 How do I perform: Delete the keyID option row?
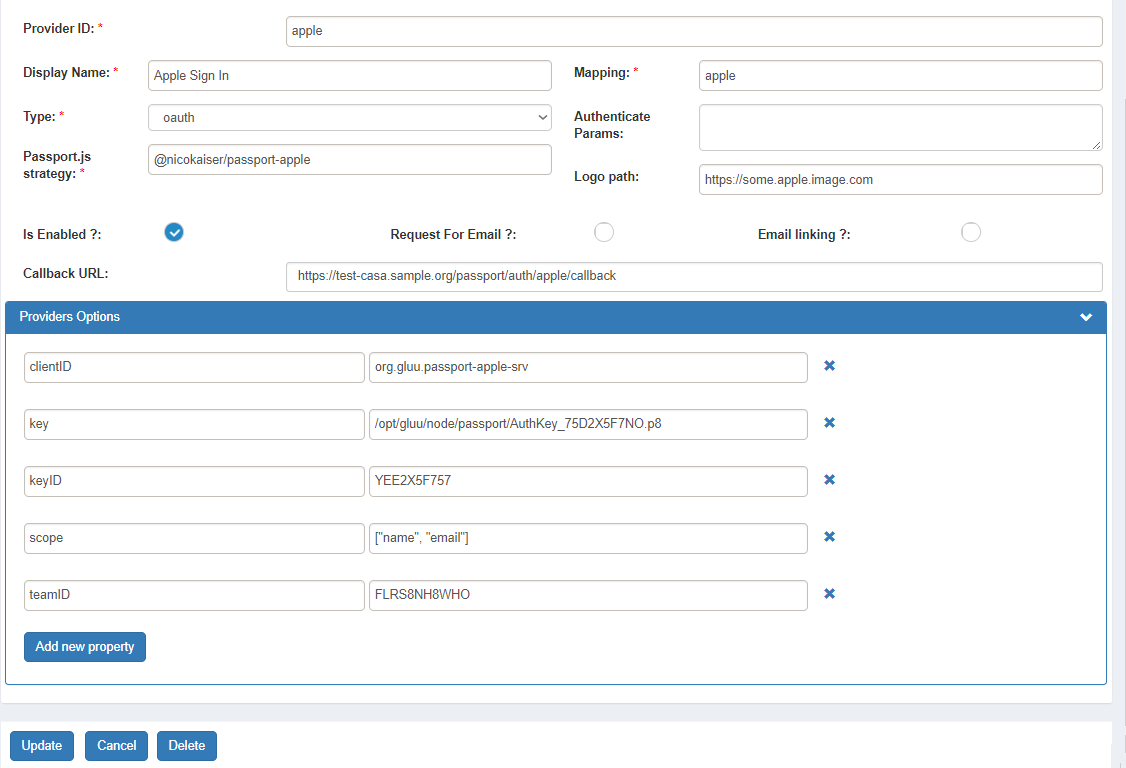(829, 480)
